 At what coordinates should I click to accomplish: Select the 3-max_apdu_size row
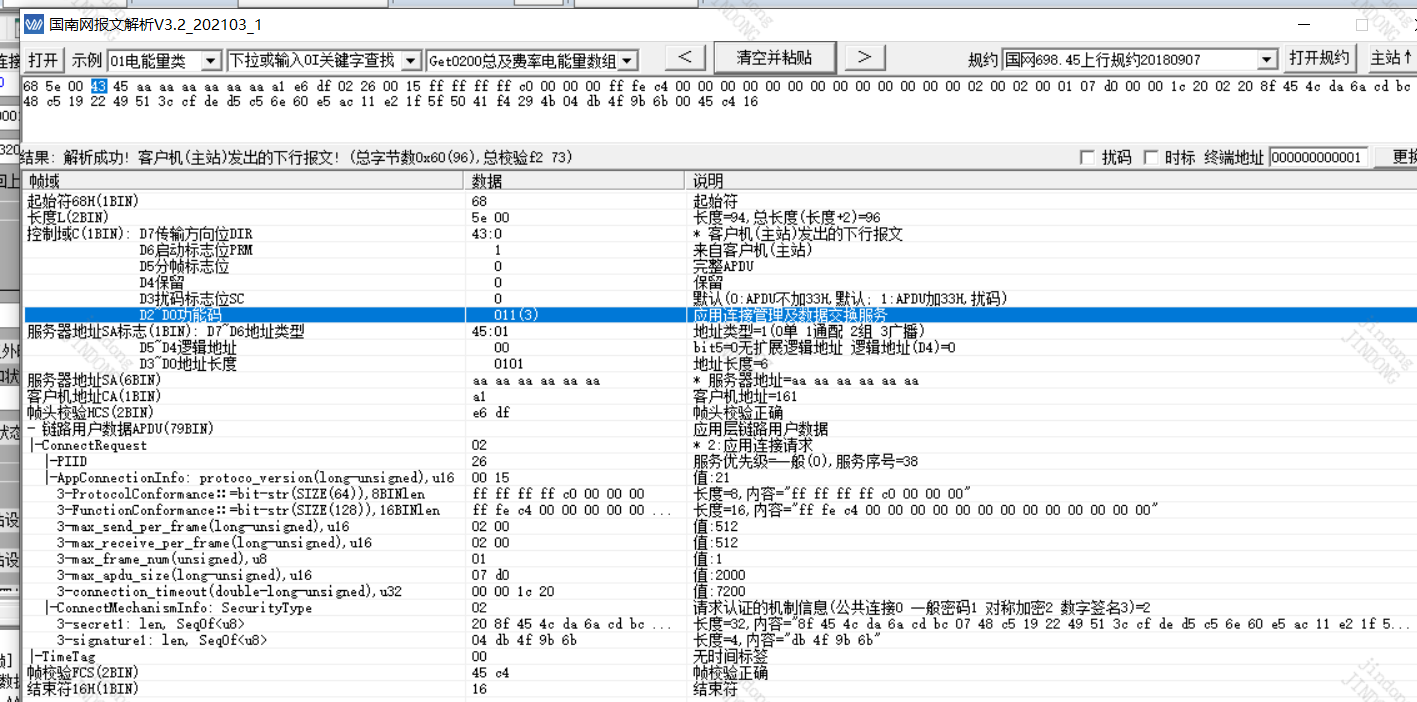coord(718,575)
